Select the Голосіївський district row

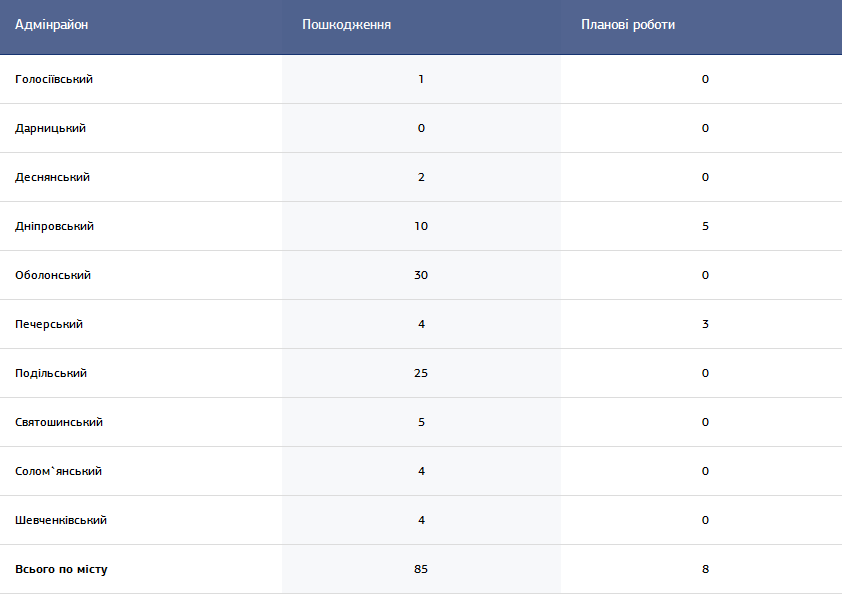[x=421, y=79]
